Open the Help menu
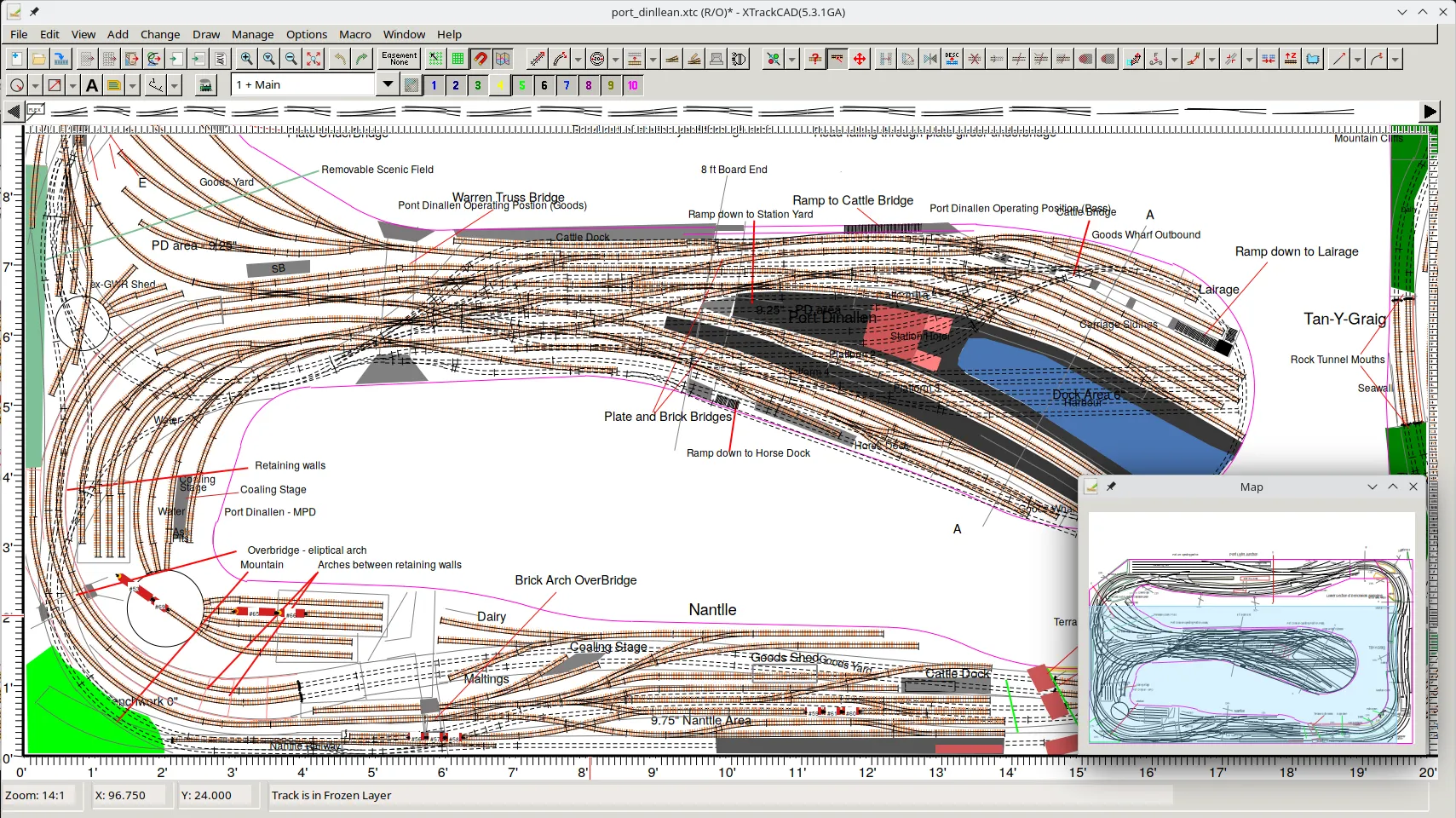 [449, 34]
